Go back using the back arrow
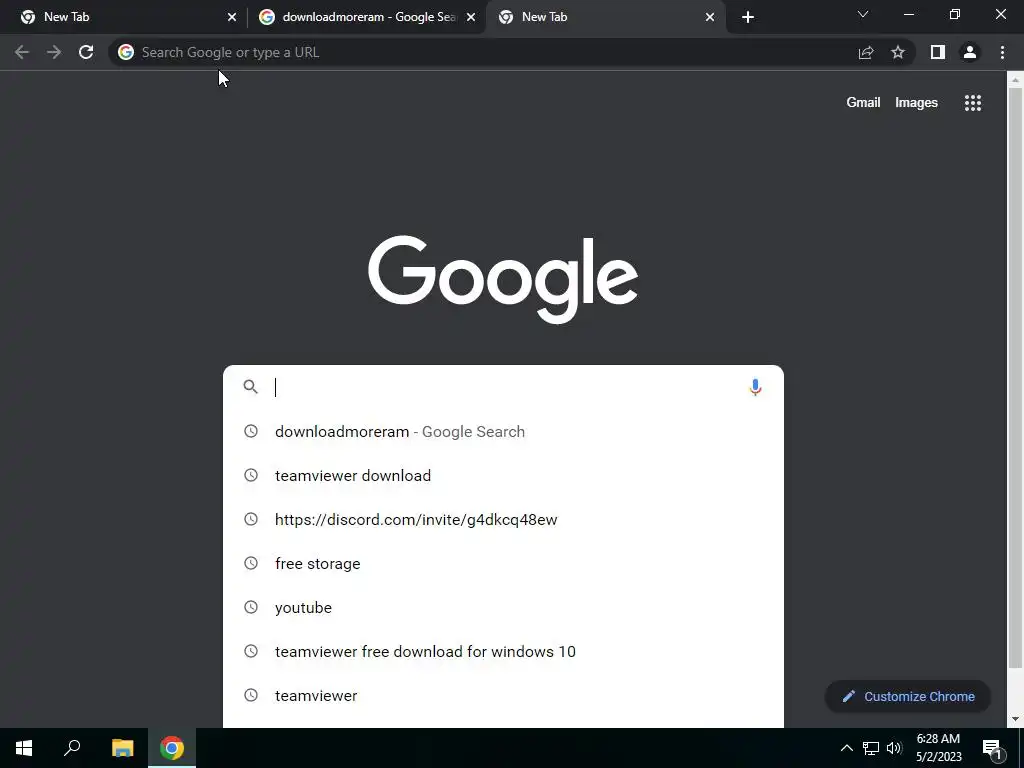This screenshot has width=1024, height=768. [x=22, y=52]
